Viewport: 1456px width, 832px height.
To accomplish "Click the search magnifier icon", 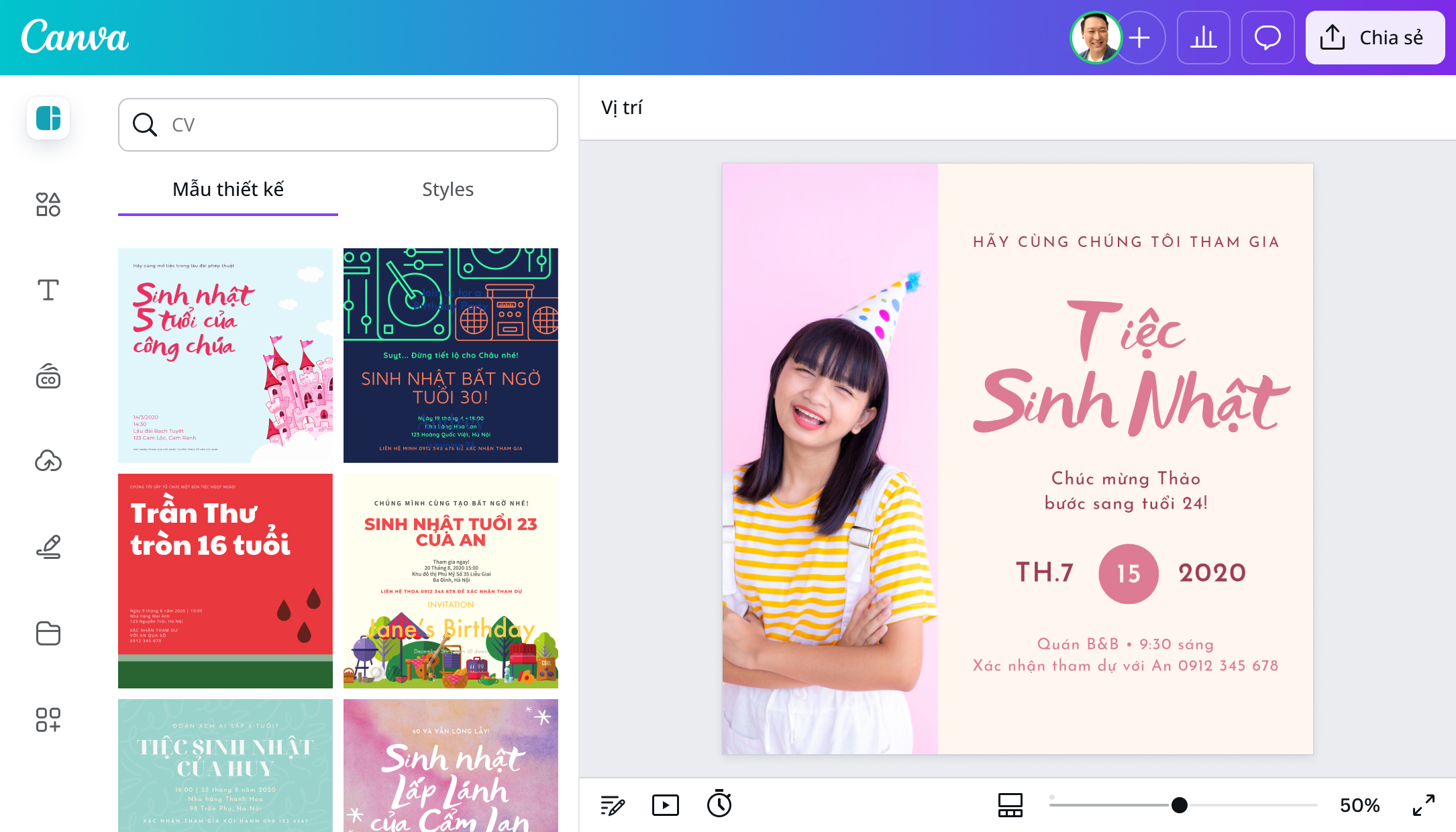I will (144, 125).
